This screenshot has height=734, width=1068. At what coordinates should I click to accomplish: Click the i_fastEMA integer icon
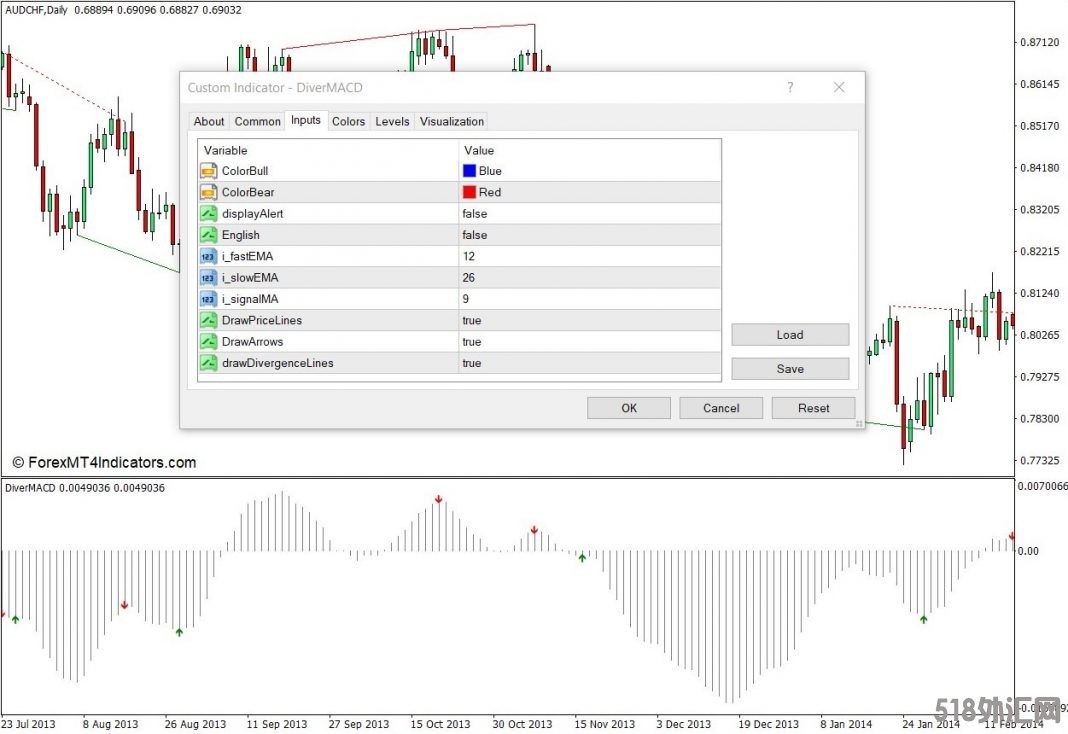pyautogui.click(x=208, y=256)
